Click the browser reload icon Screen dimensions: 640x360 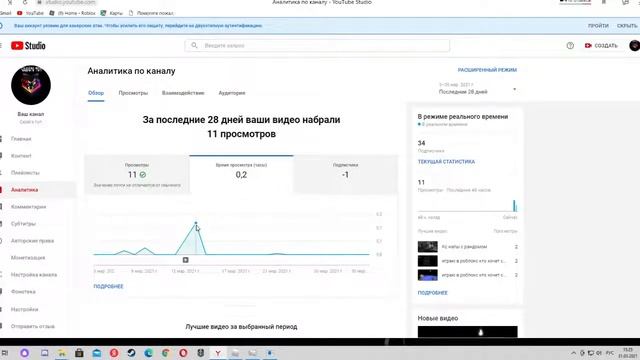tap(25, 2)
